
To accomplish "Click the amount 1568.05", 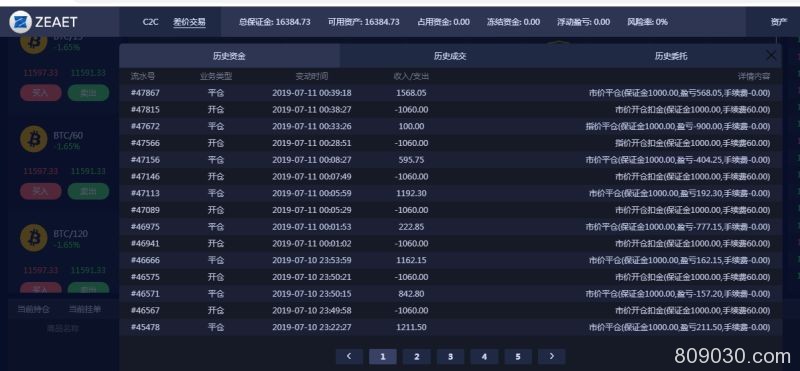I will (411, 93).
